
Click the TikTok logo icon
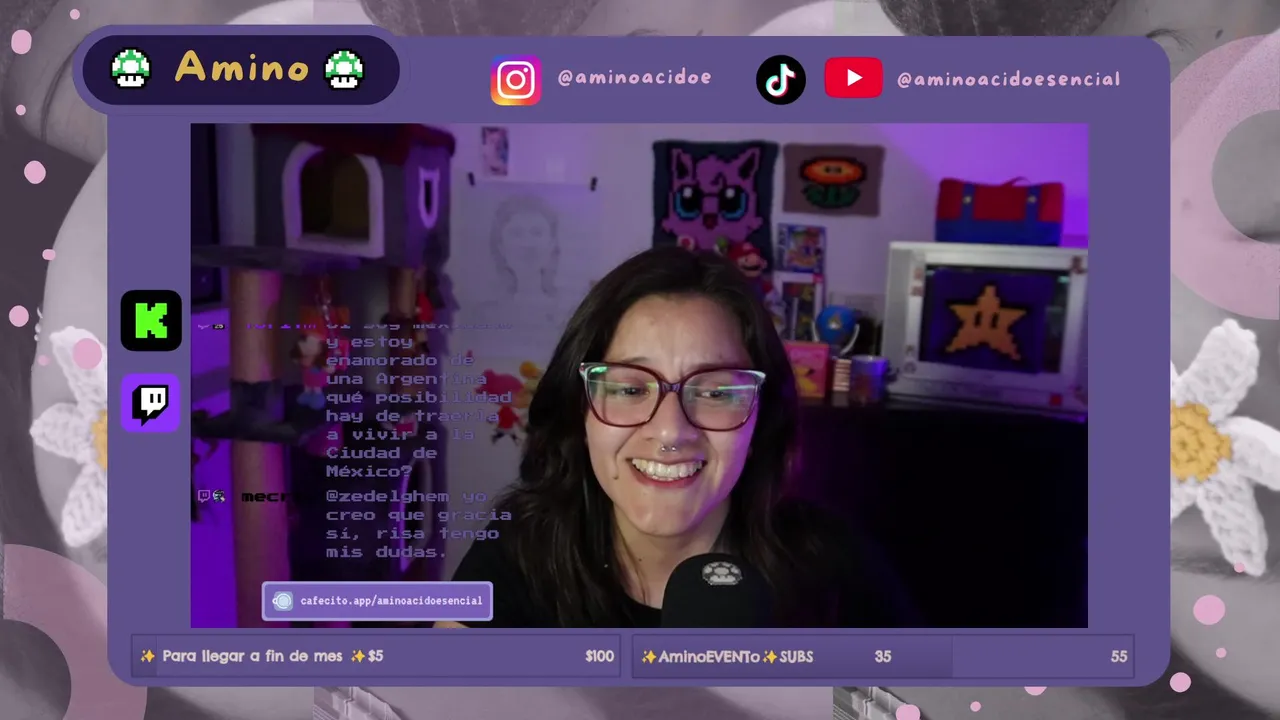781,80
